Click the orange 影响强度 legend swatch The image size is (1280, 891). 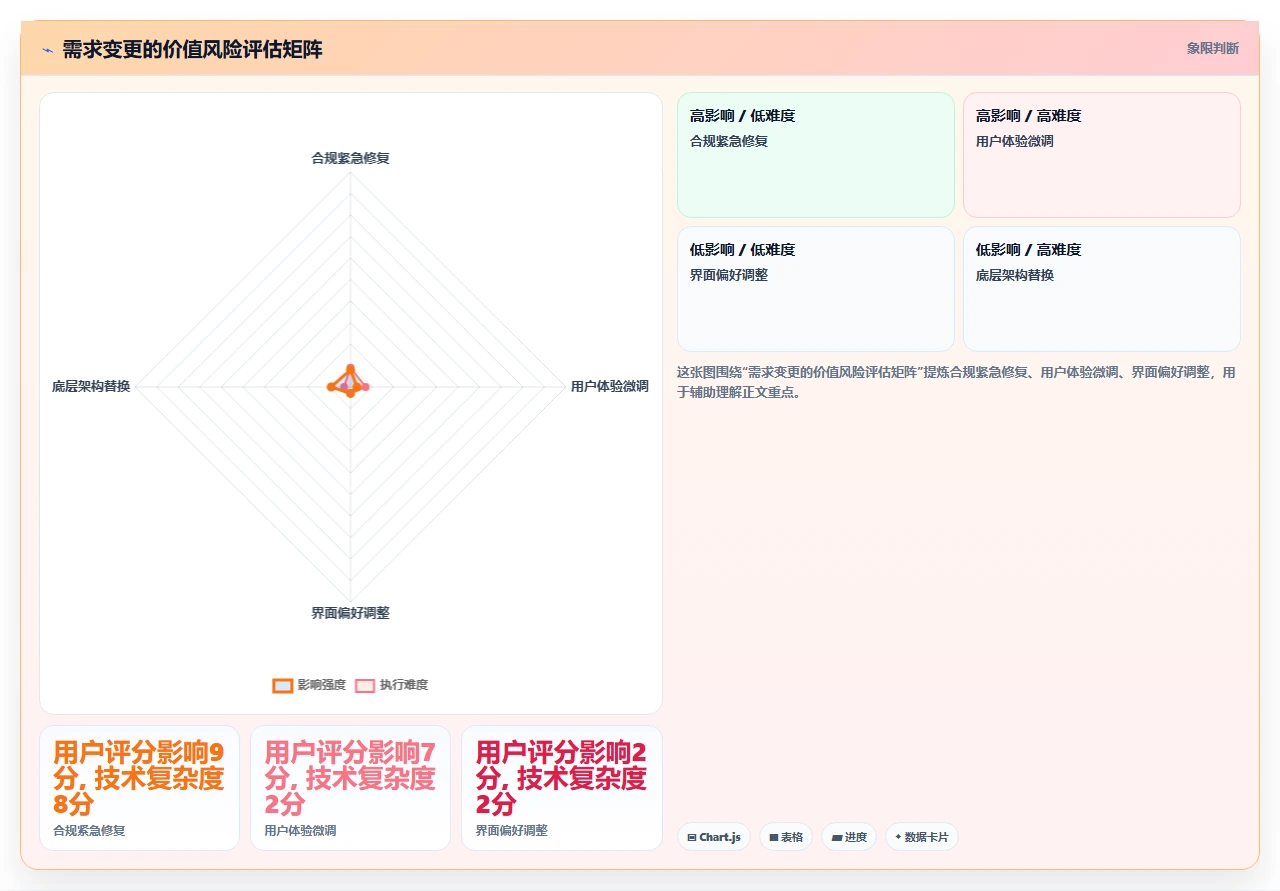click(283, 685)
